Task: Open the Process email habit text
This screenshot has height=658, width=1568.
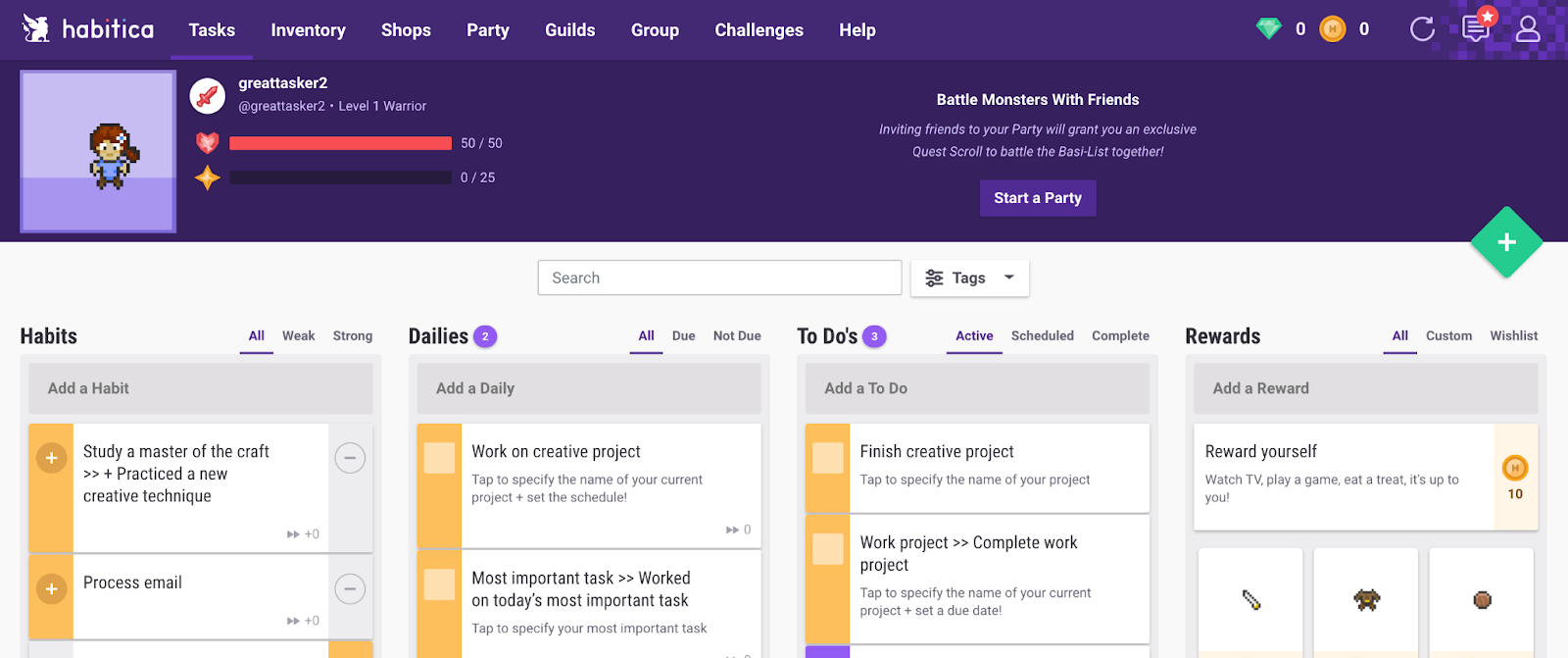Action: [x=132, y=582]
